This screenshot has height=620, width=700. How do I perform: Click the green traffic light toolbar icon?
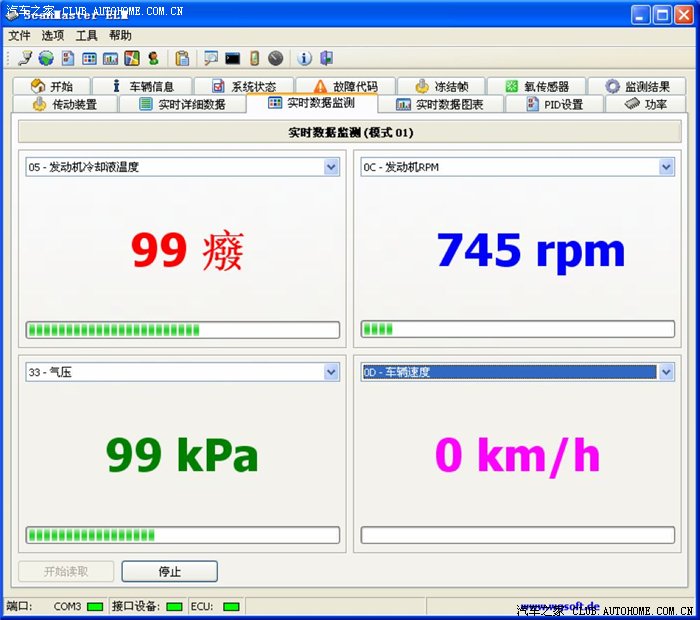(x=153, y=59)
